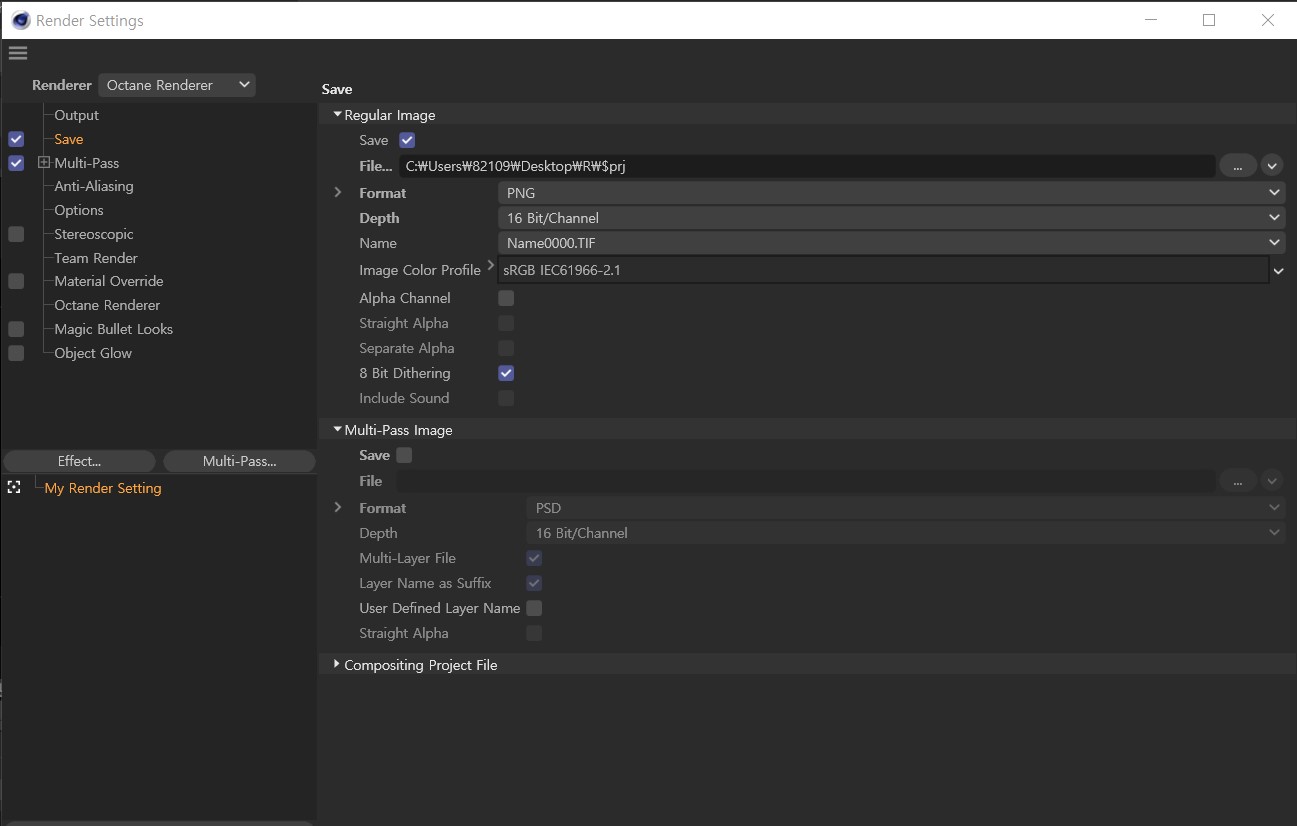This screenshot has width=1297, height=826.
Task: Select Multi-Pass in settings list
Action: 87,163
